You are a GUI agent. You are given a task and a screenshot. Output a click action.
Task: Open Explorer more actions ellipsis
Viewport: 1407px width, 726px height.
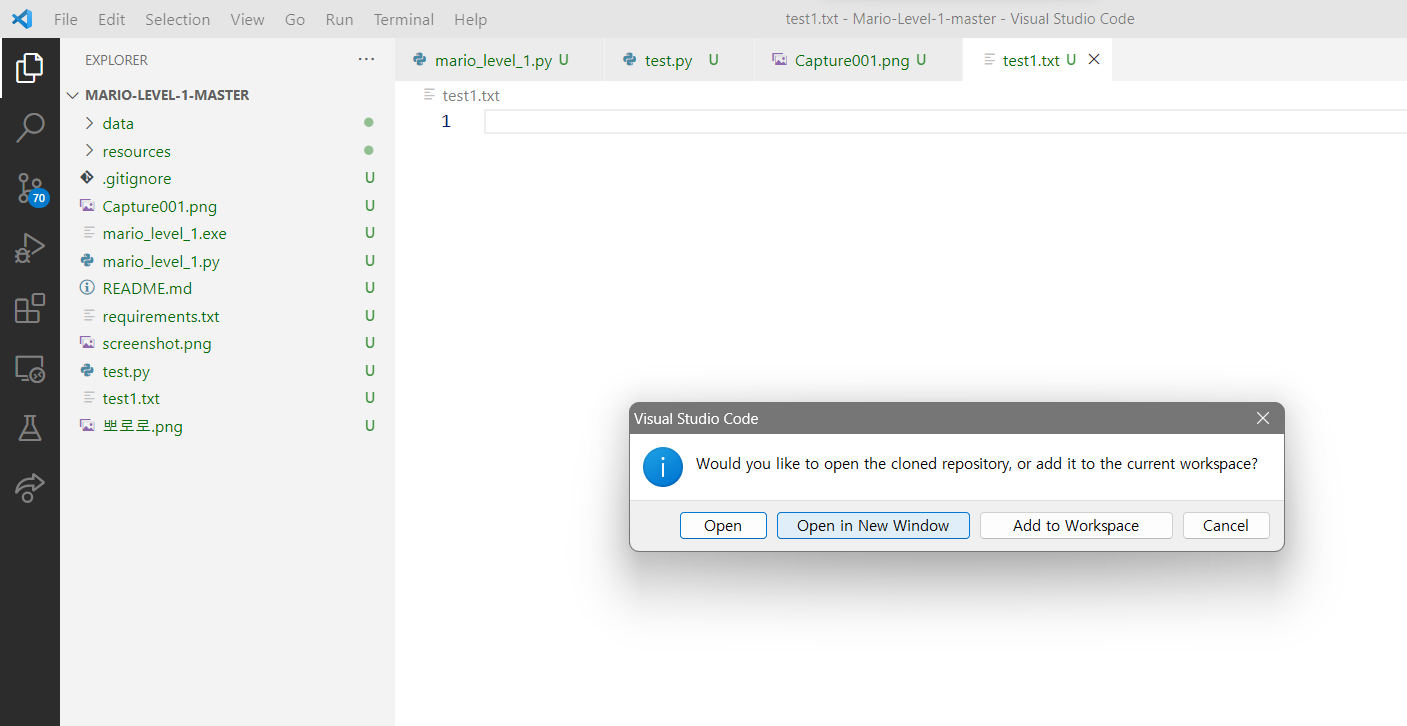pyautogui.click(x=367, y=60)
